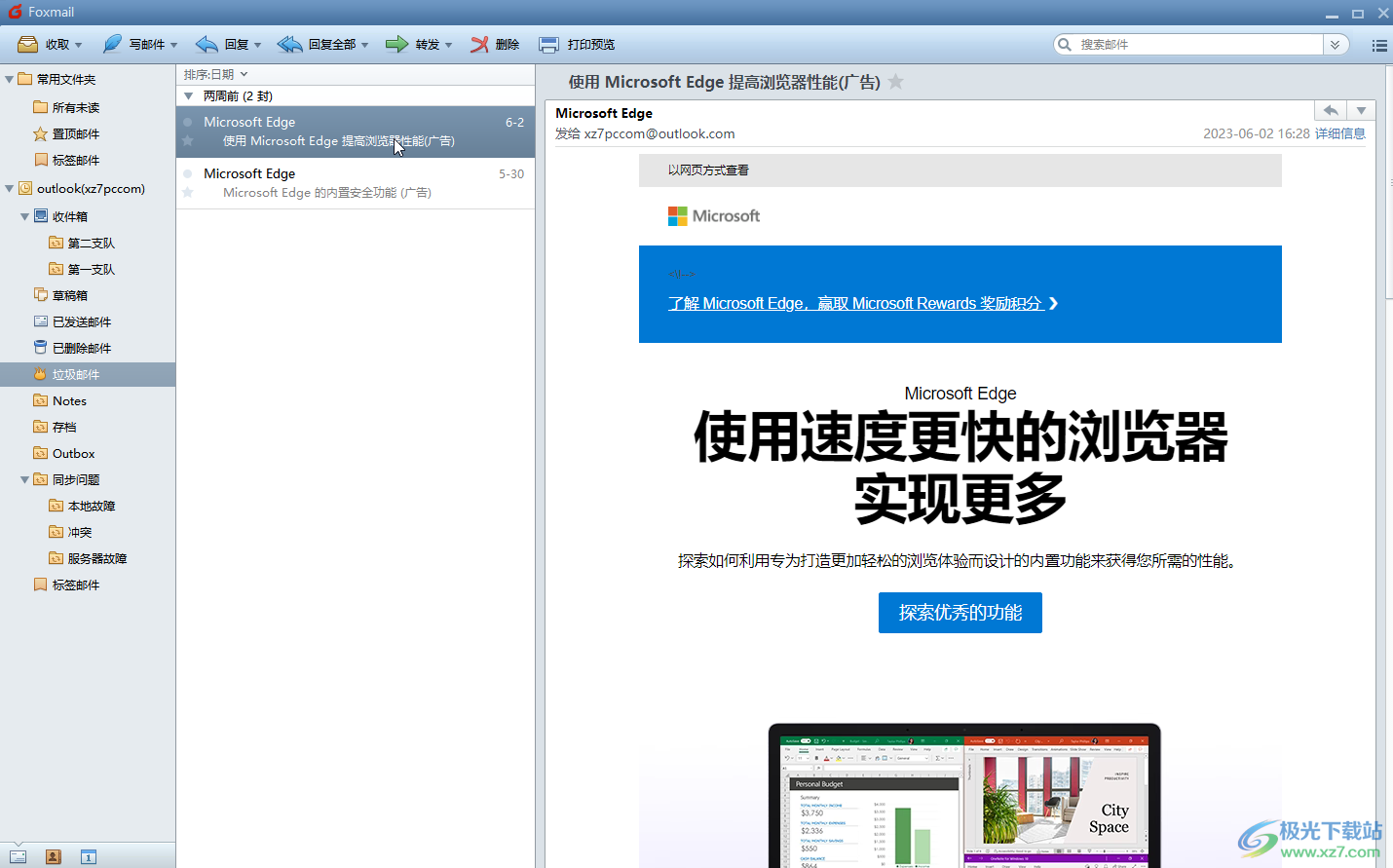The image size is (1393, 868).
Task: Open the calendar icon in bottom bar
Action: click(x=89, y=856)
